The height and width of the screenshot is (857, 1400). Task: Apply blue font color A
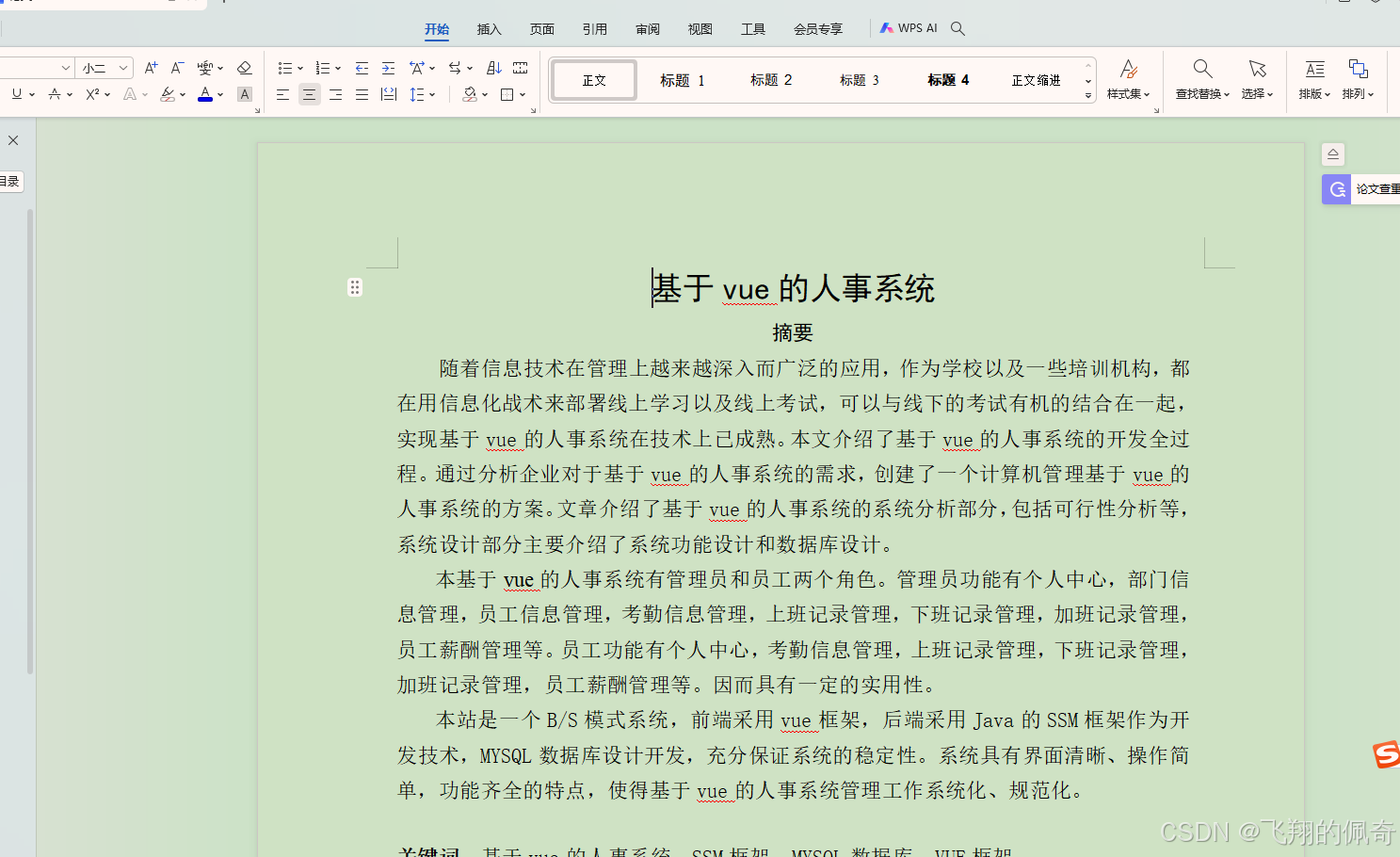point(205,94)
